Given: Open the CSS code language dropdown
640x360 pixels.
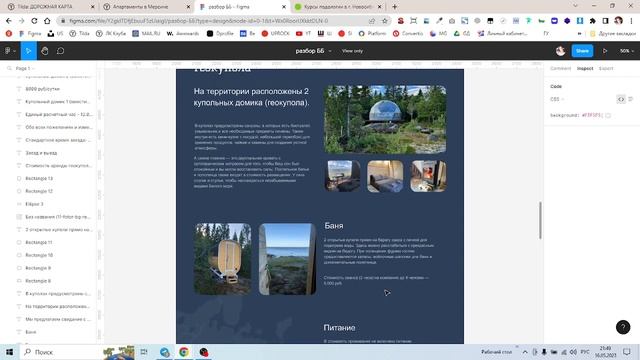Looking at the screenshot, I should click(557, 99).
